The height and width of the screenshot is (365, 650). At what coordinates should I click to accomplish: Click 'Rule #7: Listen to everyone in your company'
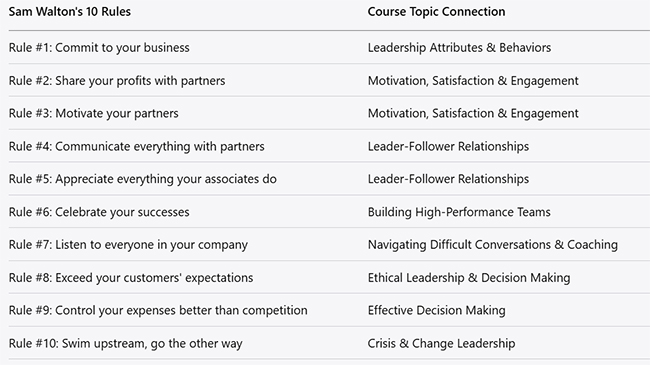(128, 245)
